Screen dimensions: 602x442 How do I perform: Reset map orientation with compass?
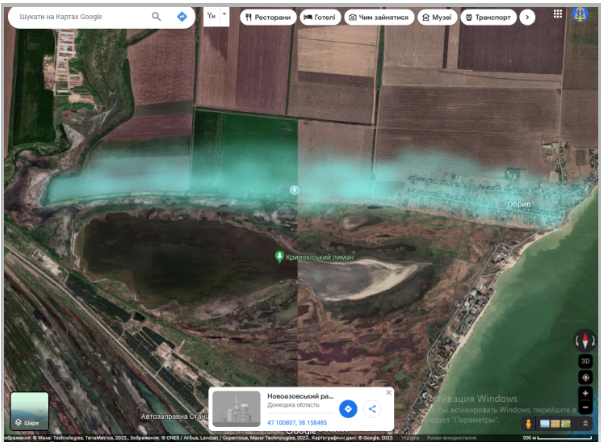(x=586, y=340)
